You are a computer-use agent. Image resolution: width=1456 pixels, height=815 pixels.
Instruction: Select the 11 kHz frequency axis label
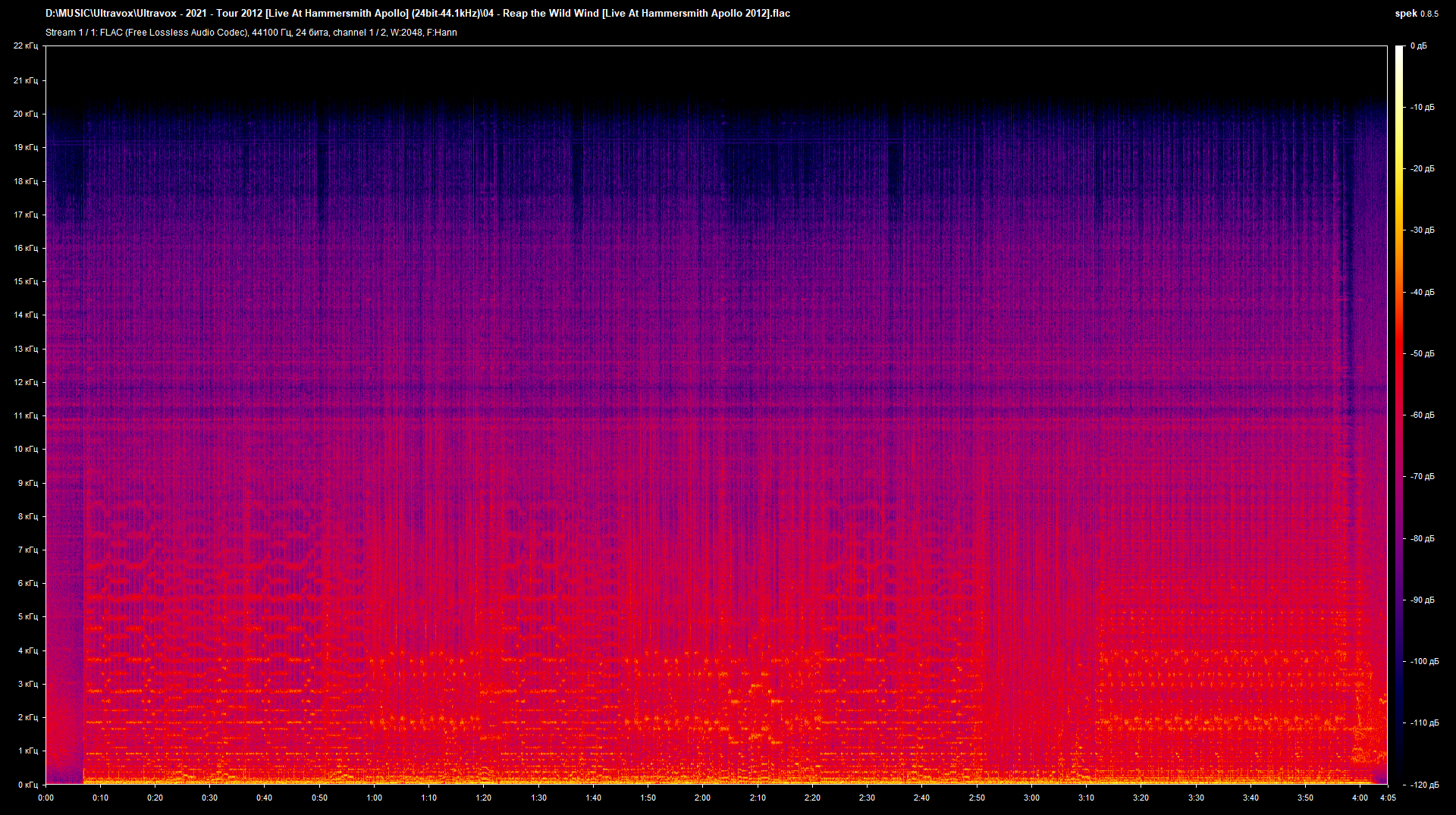tap(25, 415)
